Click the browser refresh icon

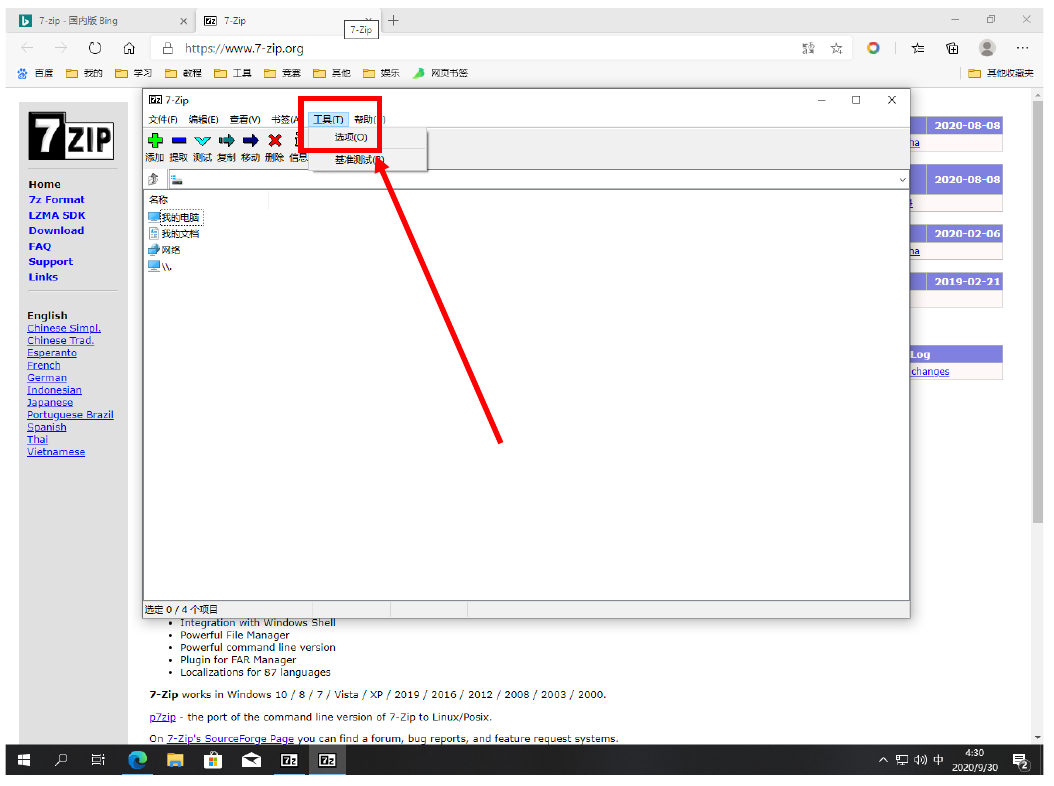[x=95, y=48]
